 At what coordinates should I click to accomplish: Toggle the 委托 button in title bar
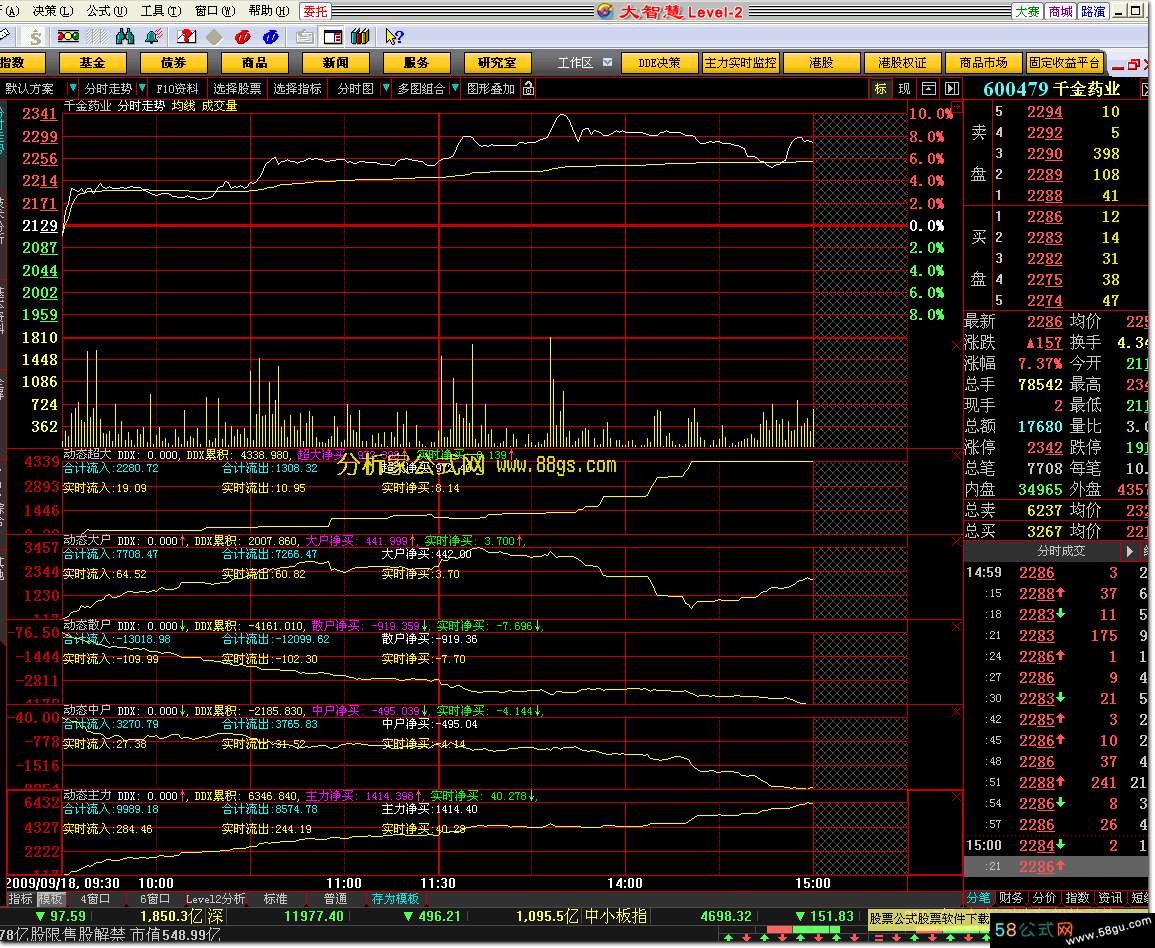point(315,11)
